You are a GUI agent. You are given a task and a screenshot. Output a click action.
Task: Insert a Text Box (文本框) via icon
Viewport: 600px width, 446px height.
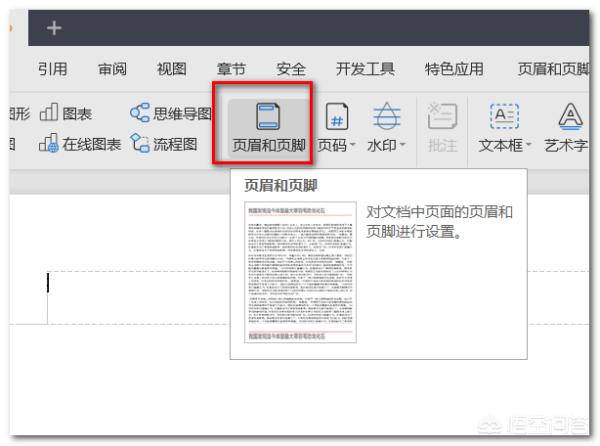coord(504,116)
